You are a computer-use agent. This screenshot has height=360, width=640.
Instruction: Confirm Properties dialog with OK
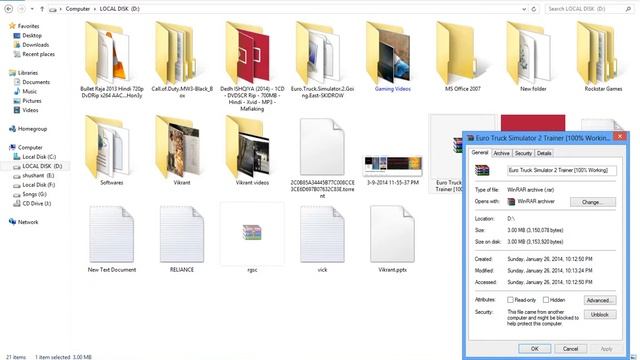(x=535, y=349)
